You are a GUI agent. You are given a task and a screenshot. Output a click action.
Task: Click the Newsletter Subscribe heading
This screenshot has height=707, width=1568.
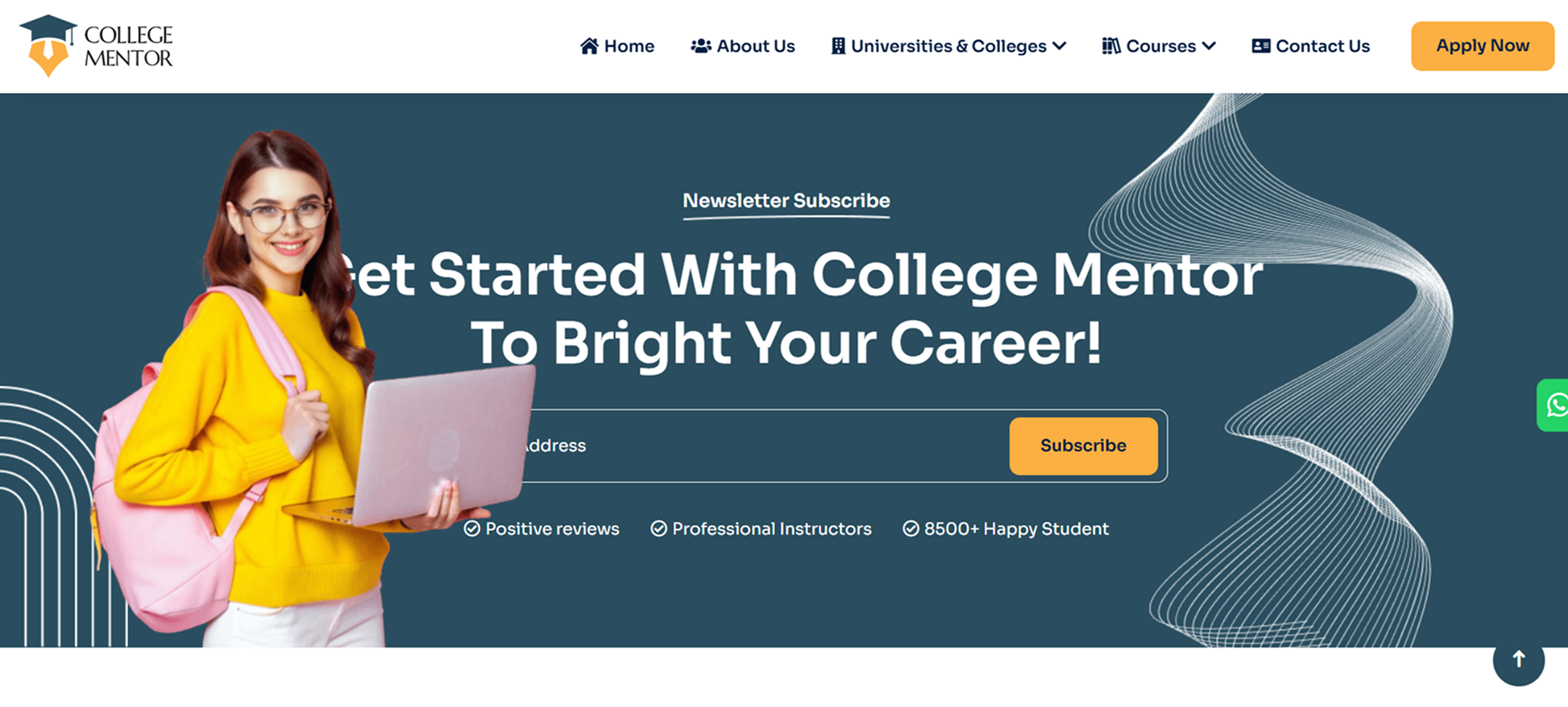[x=786, y=201]
